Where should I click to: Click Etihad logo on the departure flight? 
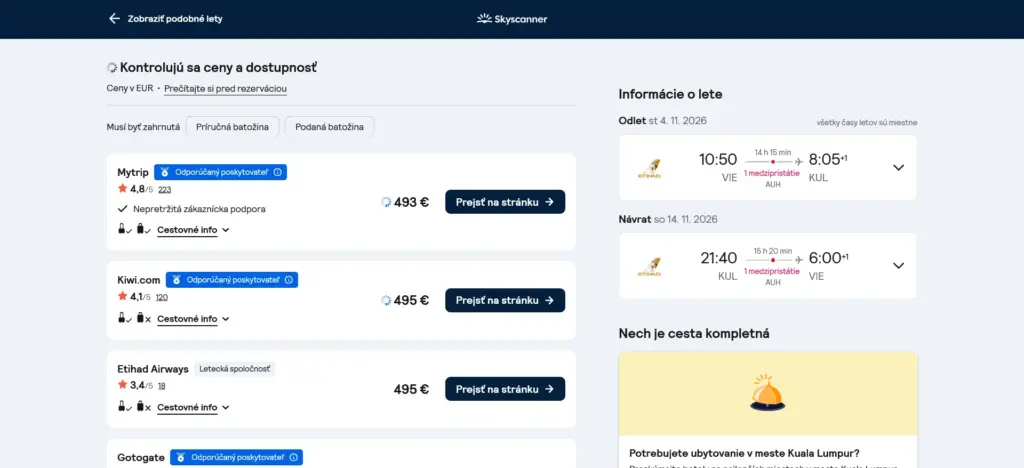click(x=649, y=168)
